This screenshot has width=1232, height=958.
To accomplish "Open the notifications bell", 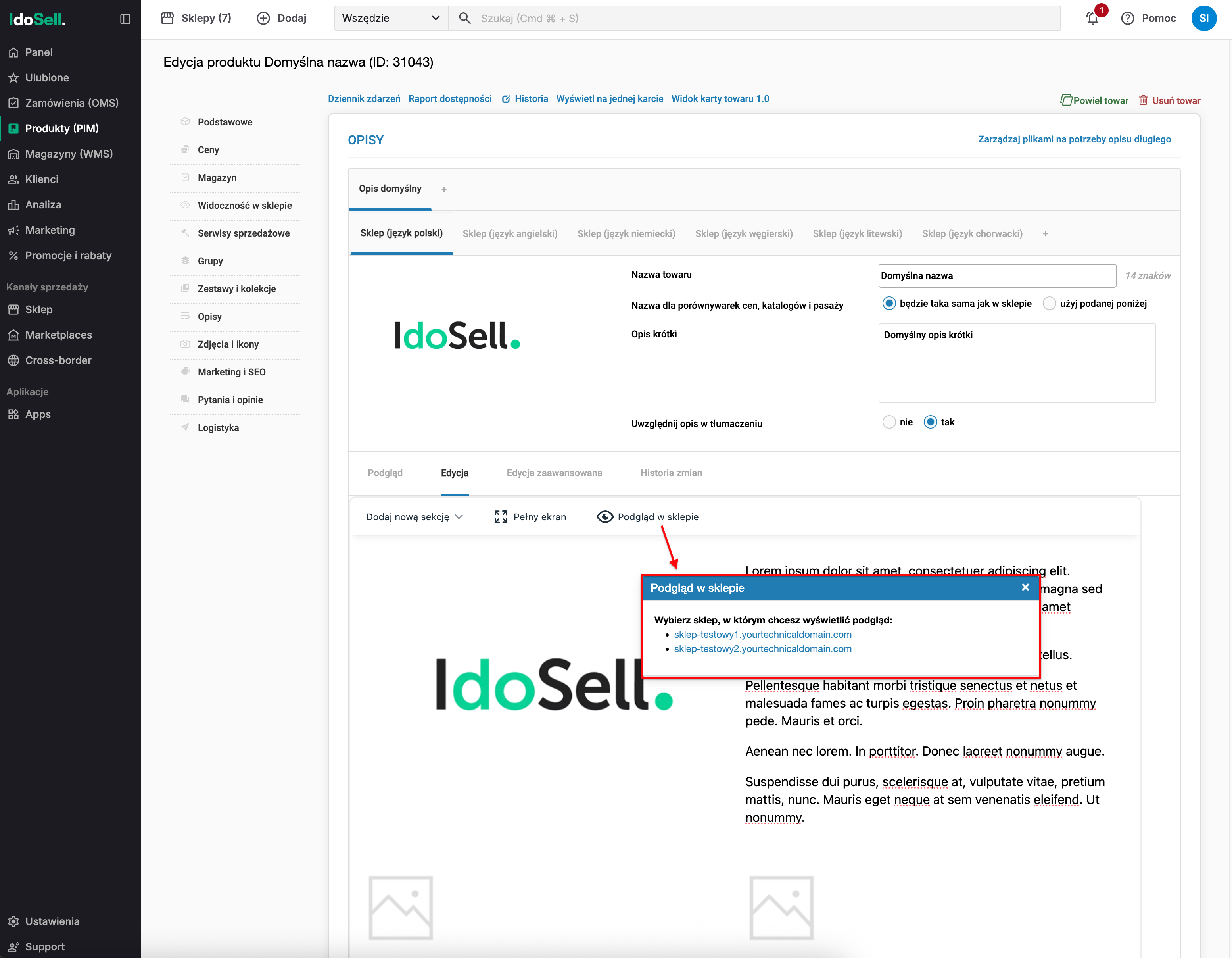I will (x=1093, y=18).
